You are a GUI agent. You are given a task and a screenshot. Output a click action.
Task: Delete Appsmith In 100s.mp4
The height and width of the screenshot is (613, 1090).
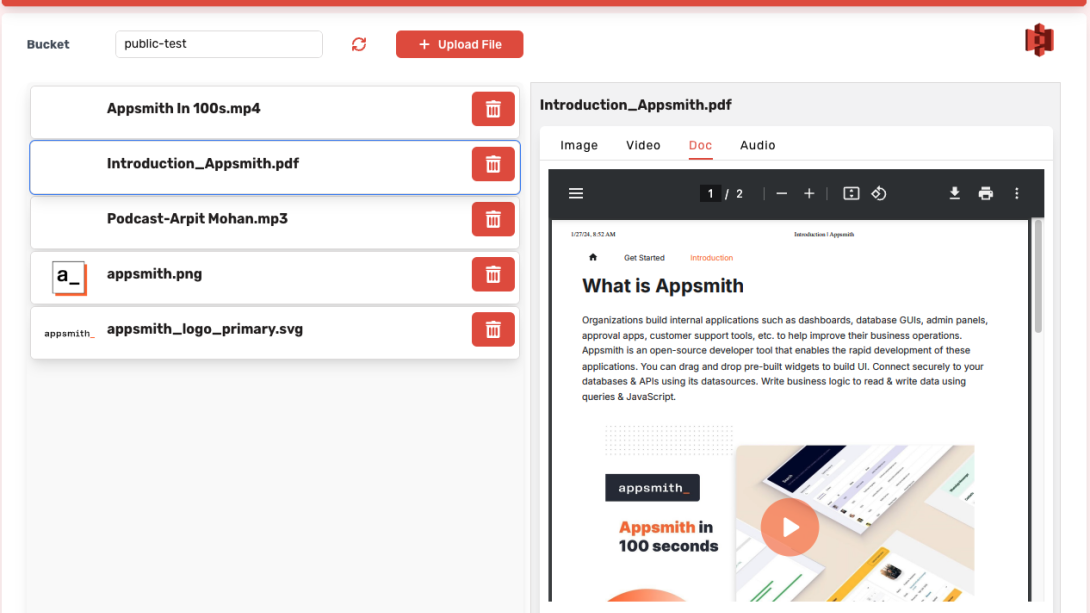493,108
